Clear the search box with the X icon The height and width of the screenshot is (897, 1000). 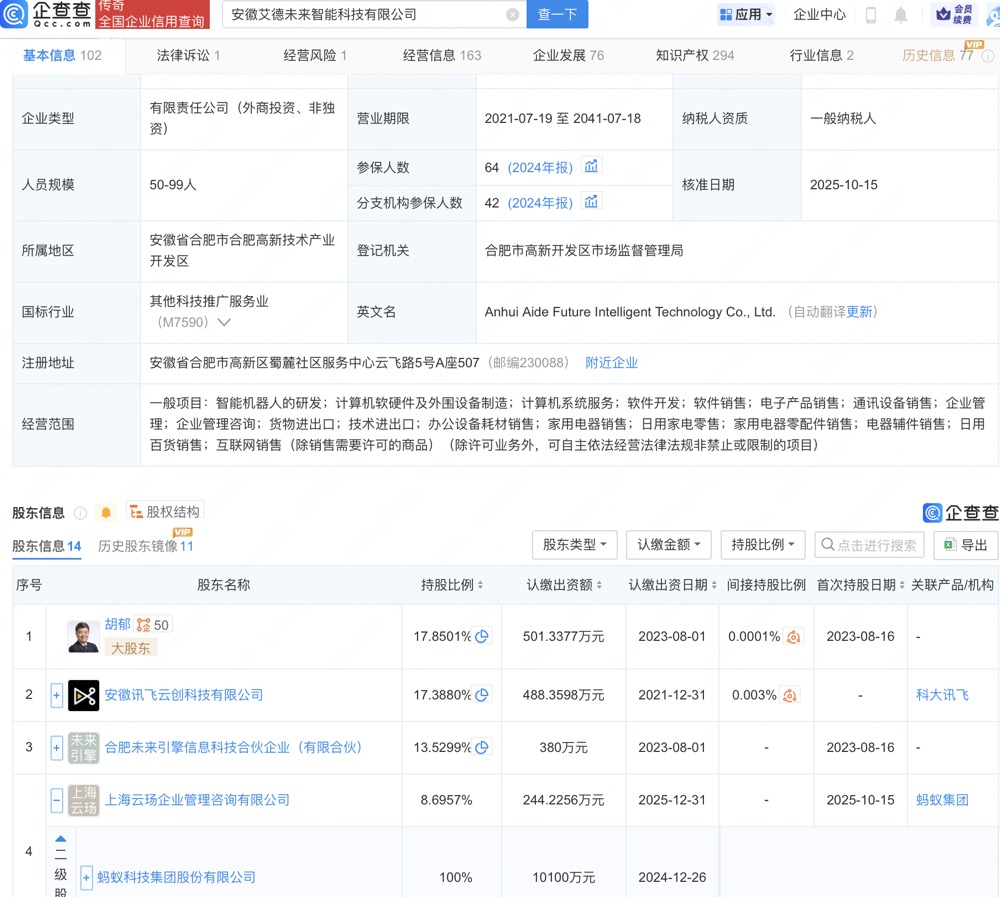[512, 15]
